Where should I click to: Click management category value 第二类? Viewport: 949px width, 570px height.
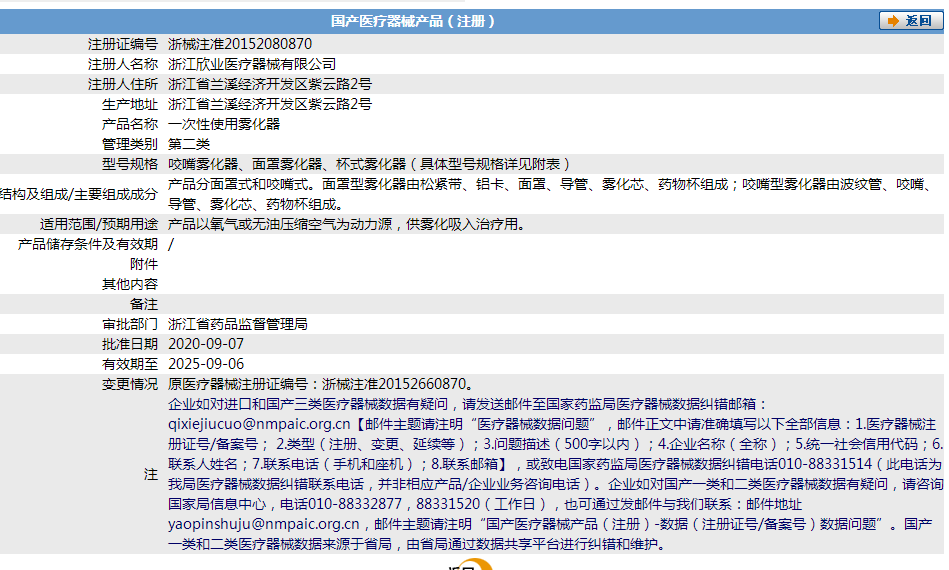(x=189, y=144)
